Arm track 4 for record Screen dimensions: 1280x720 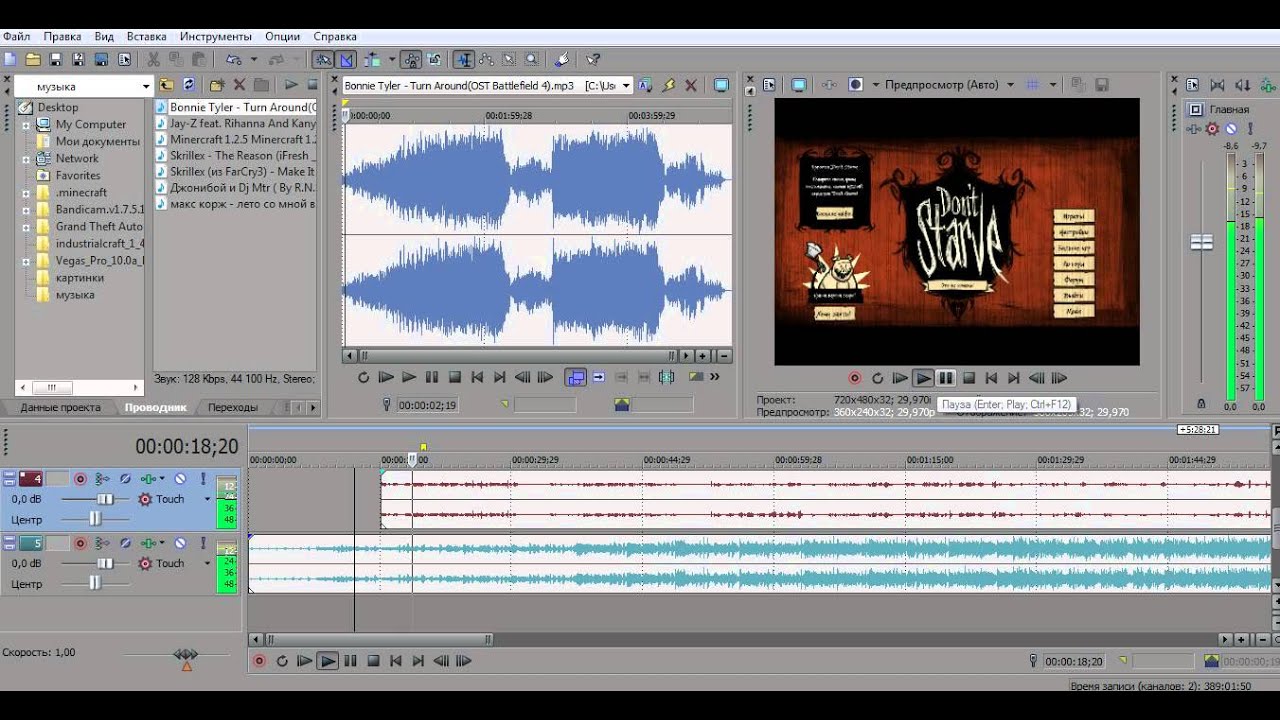click(x=81, y=479)
